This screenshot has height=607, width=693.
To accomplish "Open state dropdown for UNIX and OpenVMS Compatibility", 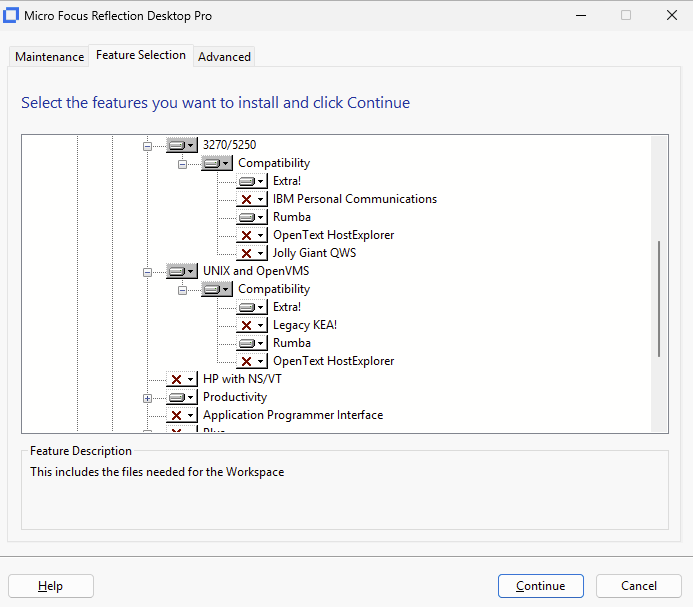I will point(217,289).
